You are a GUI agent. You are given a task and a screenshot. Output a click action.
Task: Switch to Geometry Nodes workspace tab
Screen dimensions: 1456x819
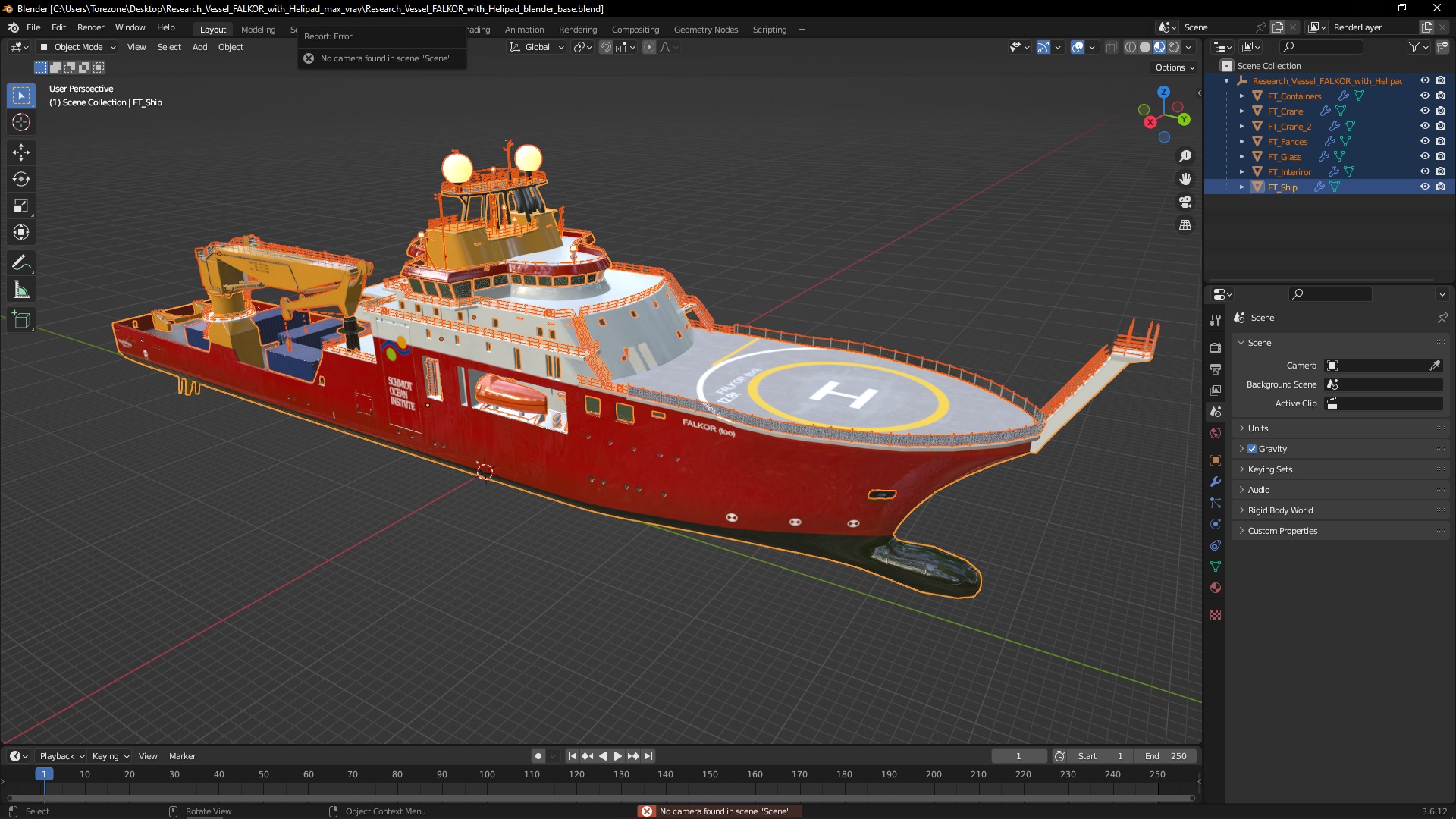pos(705,30)
